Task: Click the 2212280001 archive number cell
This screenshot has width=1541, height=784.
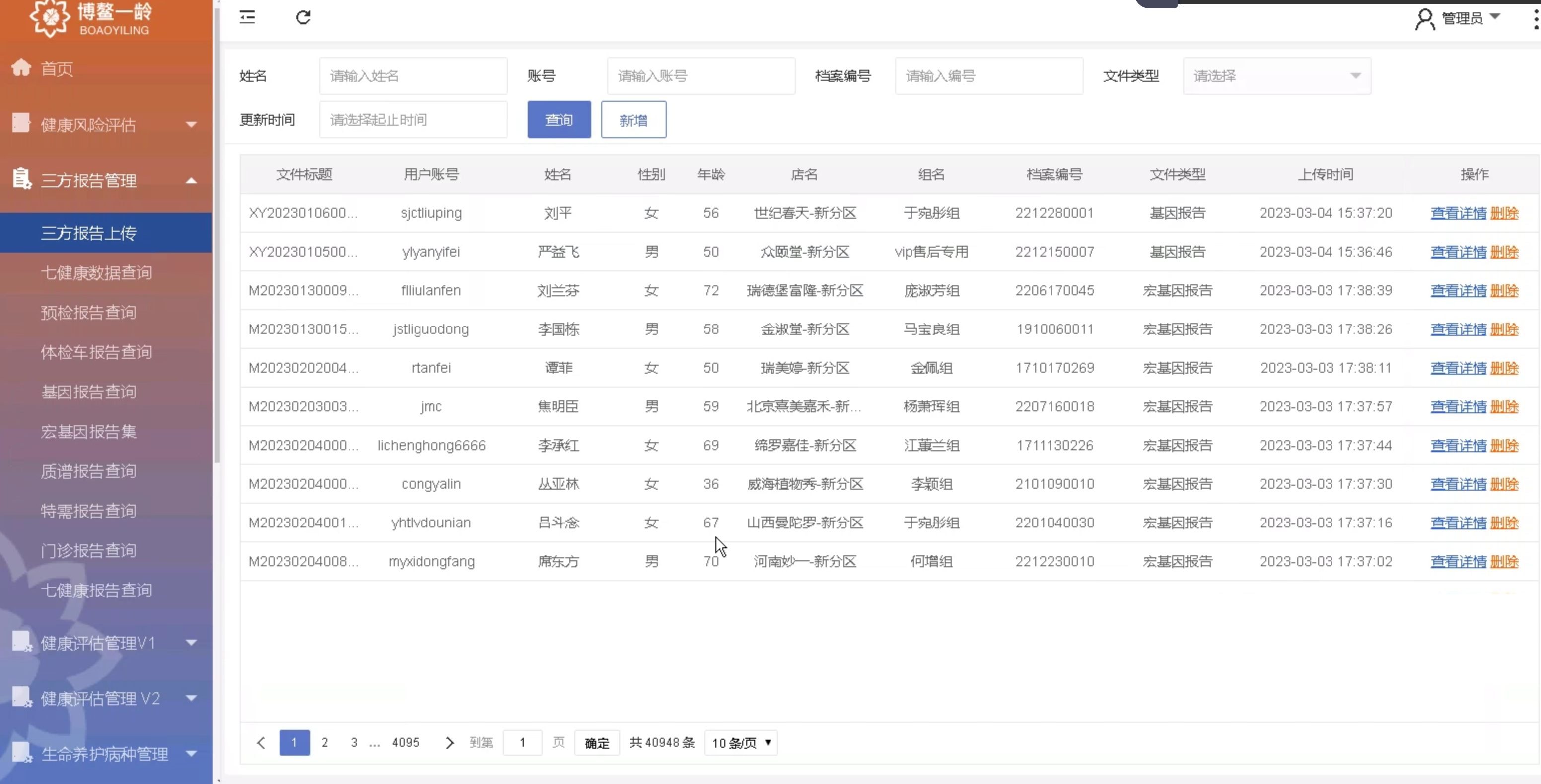Action: coord(1054,213)
